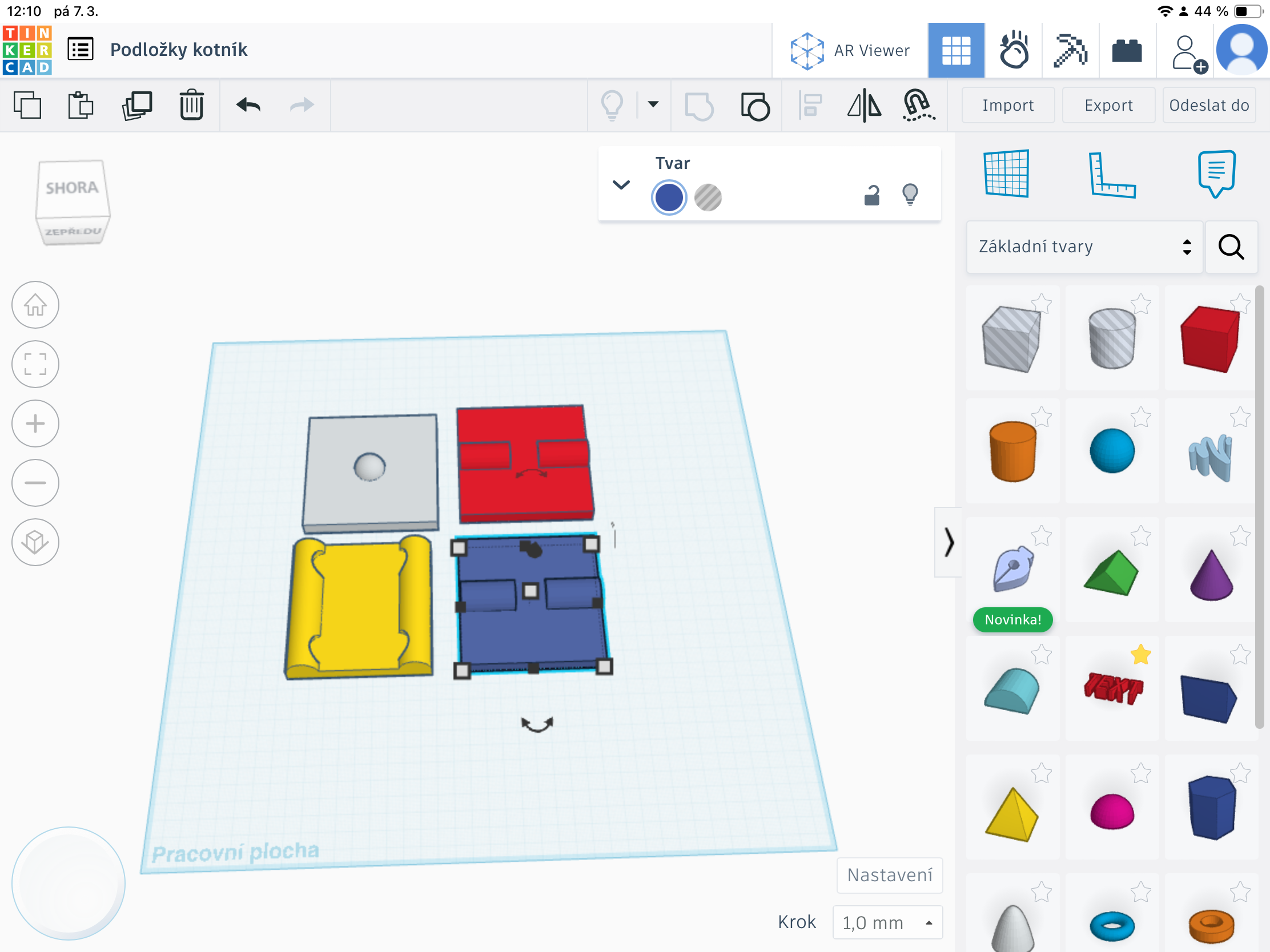Open the design list icon
The width and height of the screenshot is (1270, 952).
[x=81, y=49]
